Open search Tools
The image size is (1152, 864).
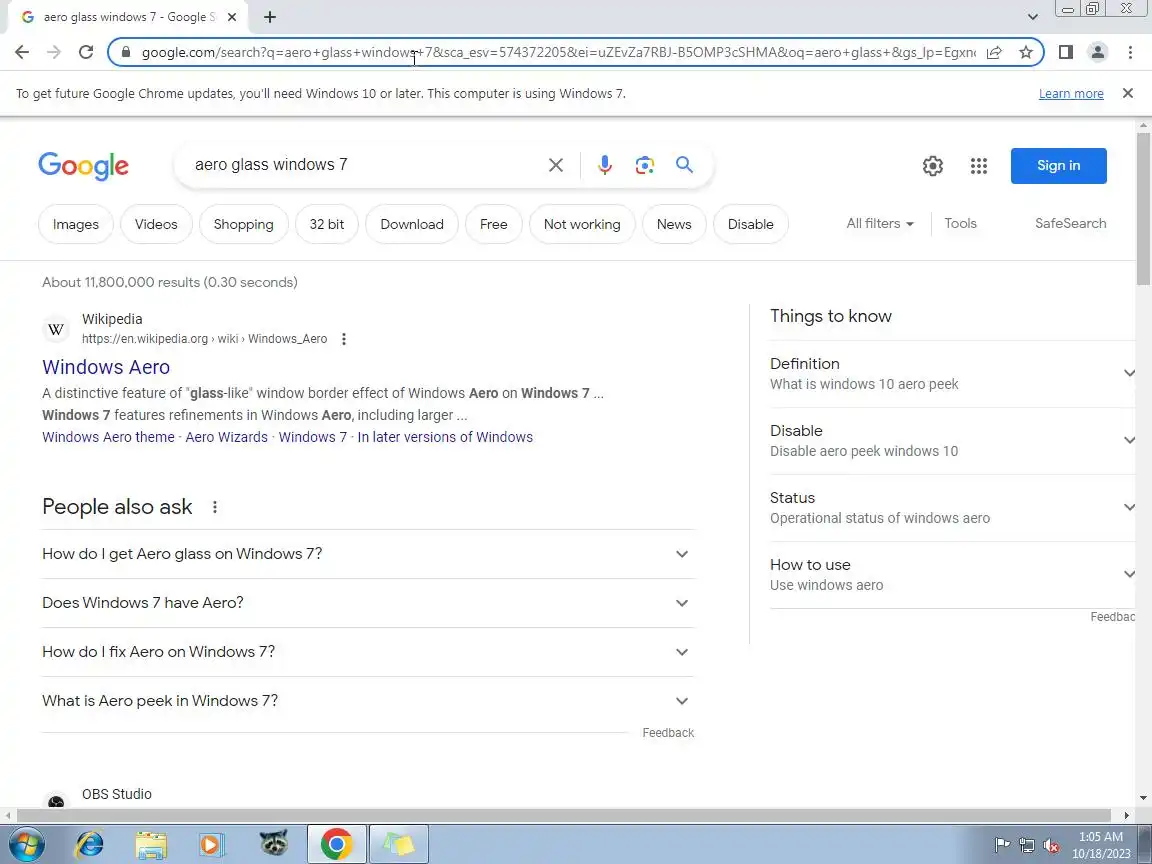960,223
